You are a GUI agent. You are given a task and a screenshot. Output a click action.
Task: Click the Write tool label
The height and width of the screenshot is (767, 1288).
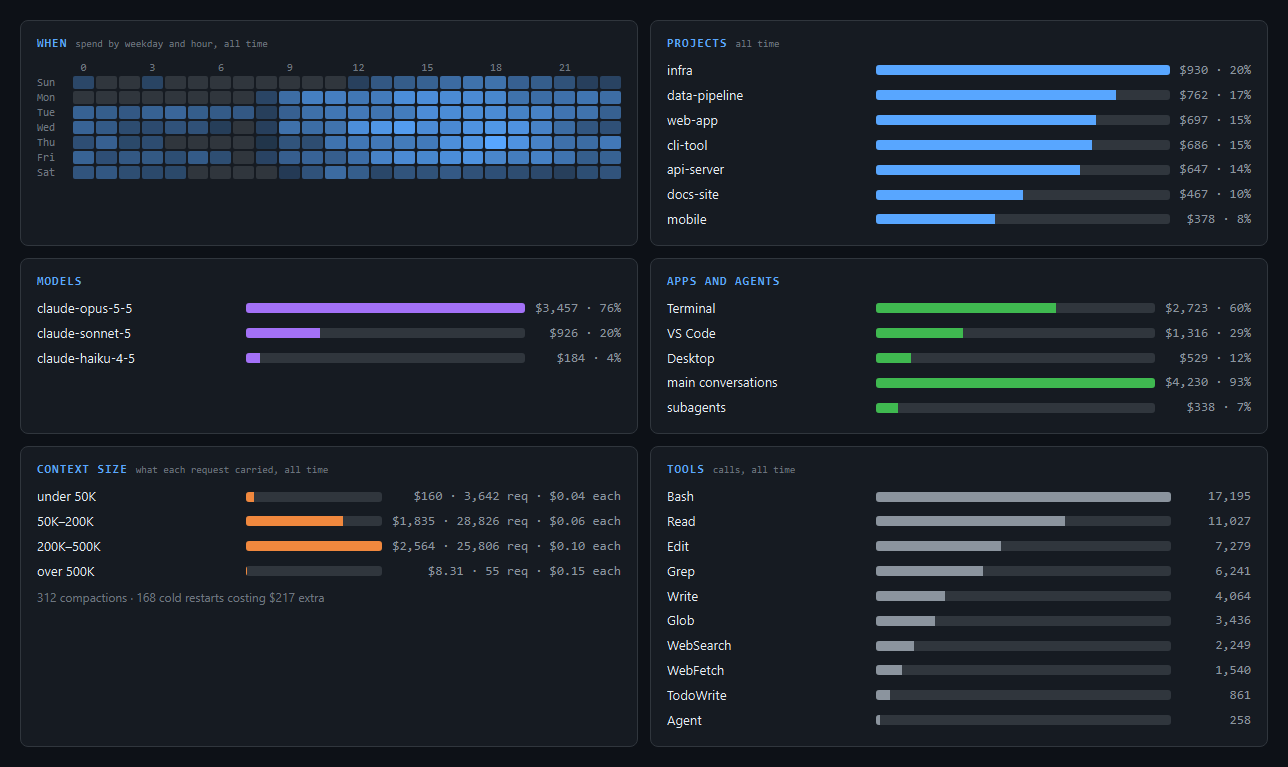(x=683, y=597)
